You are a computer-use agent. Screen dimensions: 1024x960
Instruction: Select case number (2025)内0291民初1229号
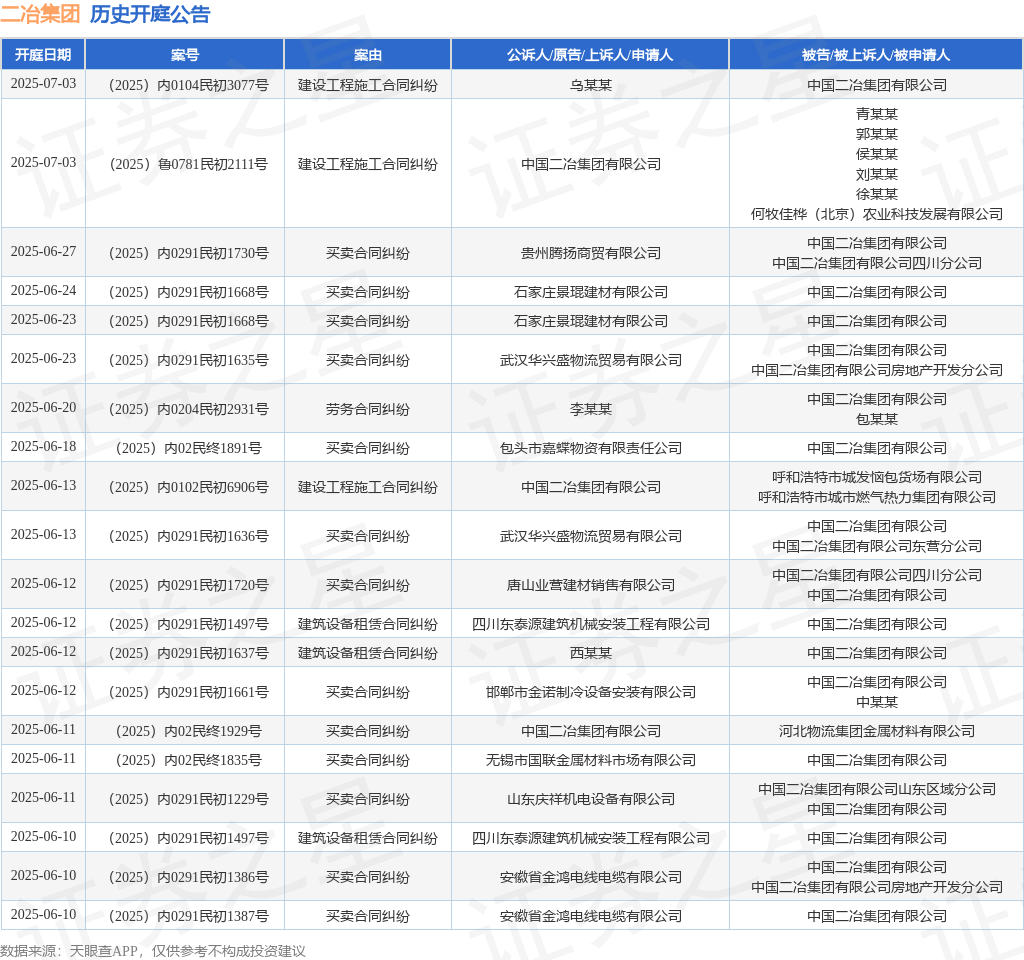(x=185, y=799)
